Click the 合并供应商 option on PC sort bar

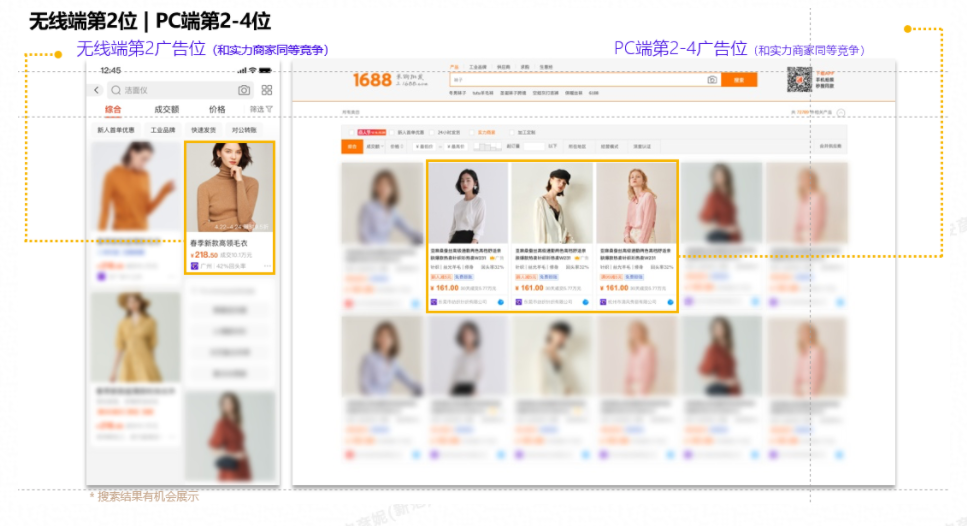coord(830,147)
